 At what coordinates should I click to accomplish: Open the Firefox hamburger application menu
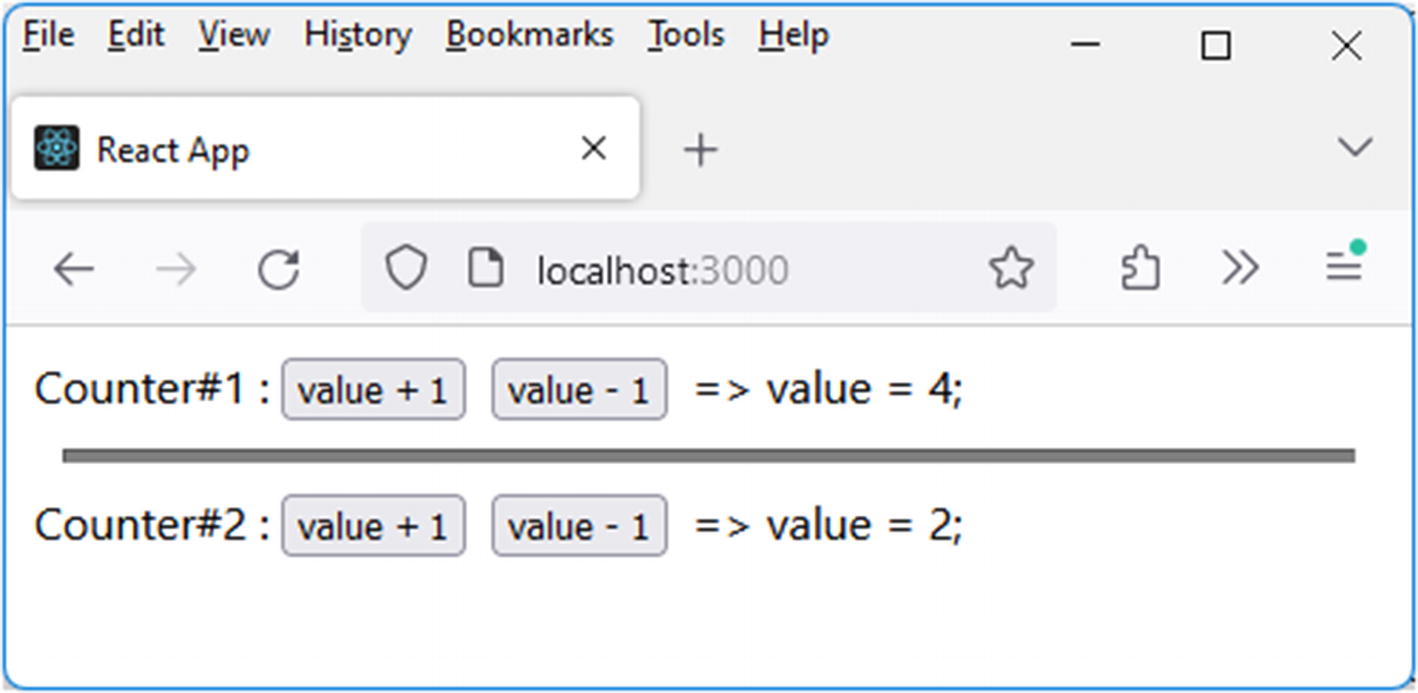[1344, 266]
